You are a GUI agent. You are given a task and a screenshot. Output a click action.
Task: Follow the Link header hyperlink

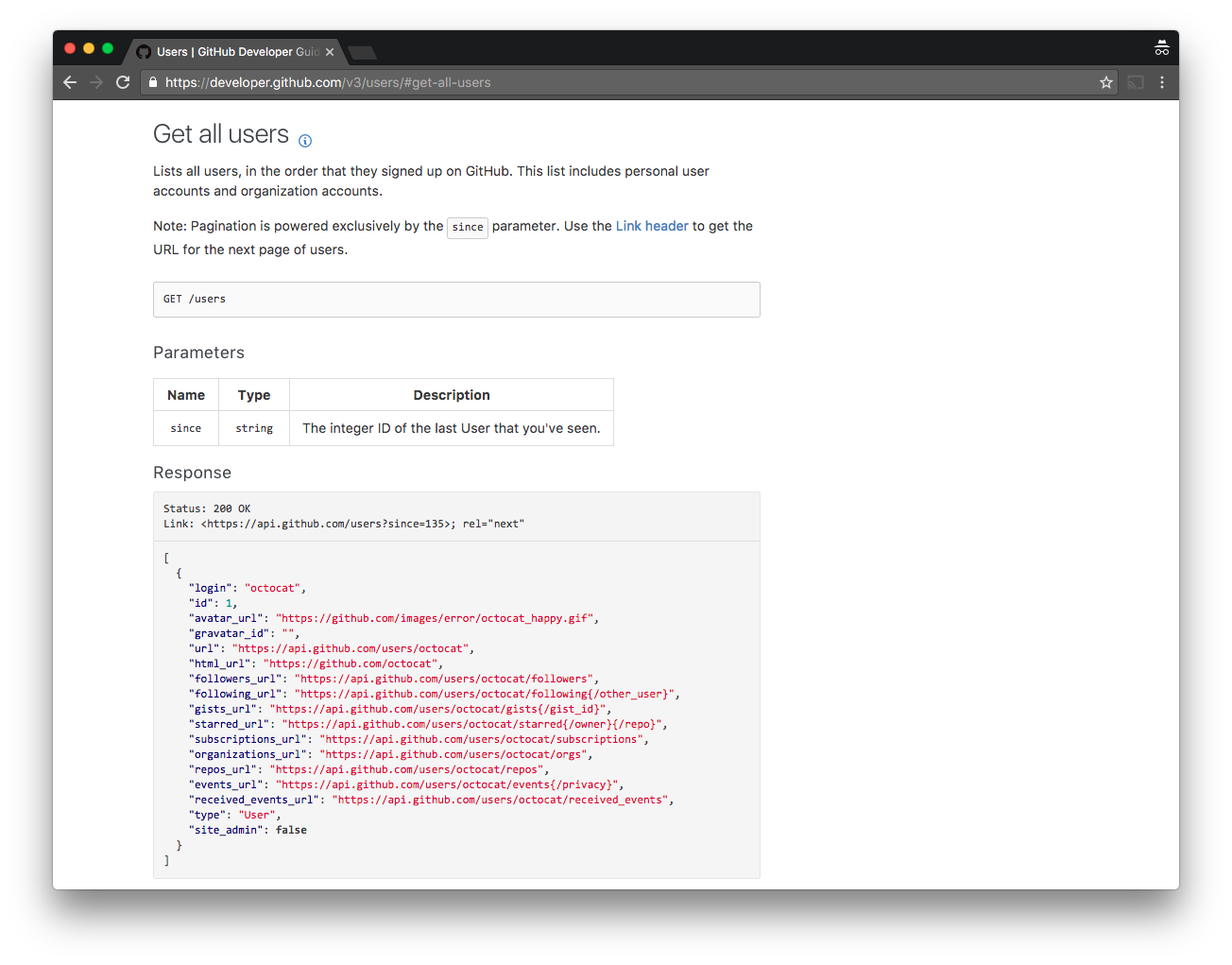click(x=652, y=226)
